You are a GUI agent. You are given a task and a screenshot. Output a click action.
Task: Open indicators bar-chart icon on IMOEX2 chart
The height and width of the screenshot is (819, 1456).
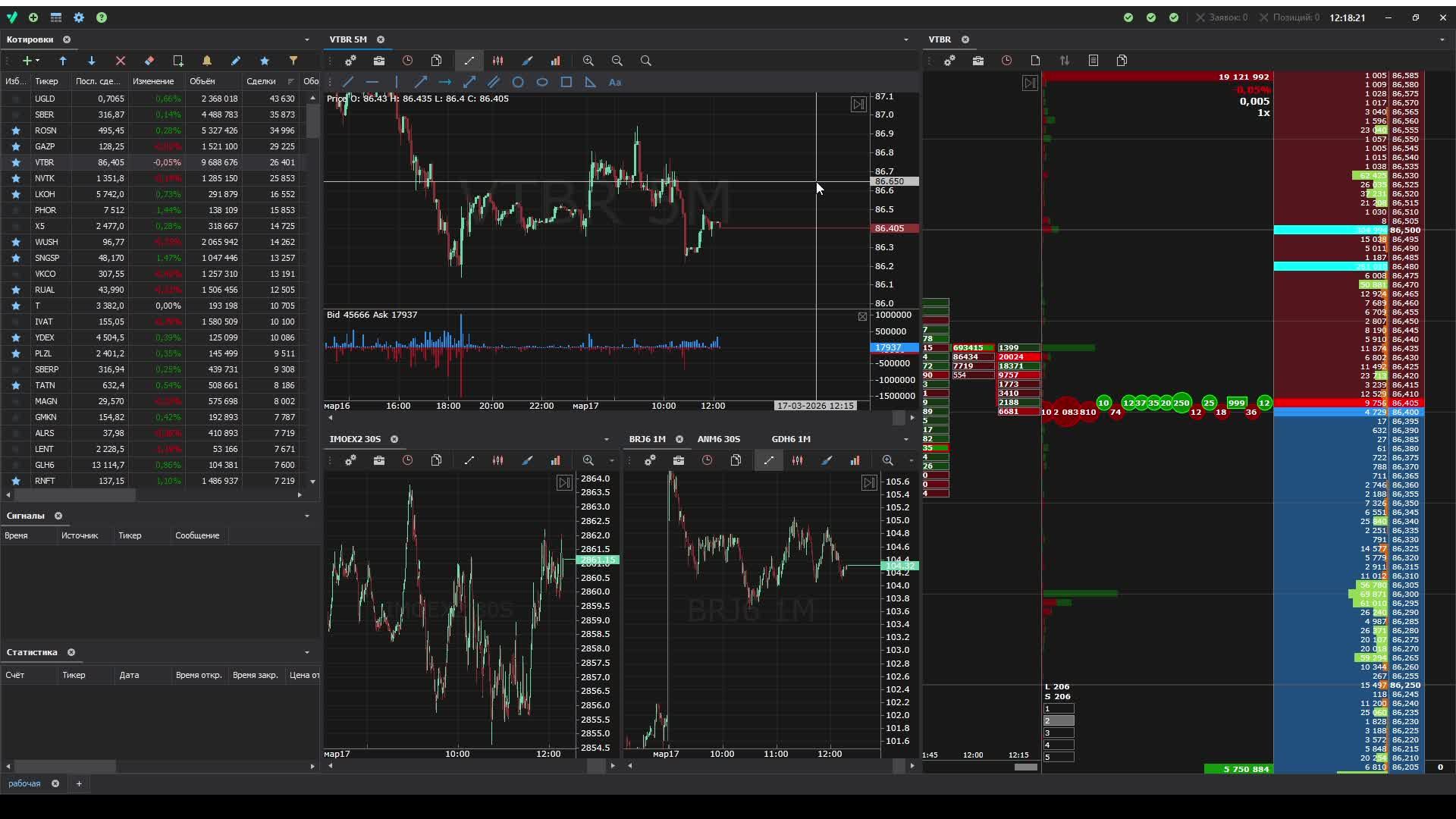tap(556, 460)
